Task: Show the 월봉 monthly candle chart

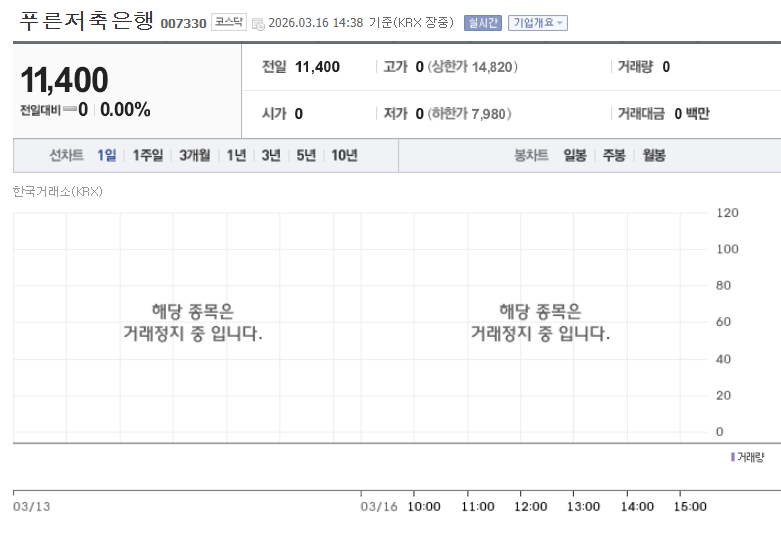Action: click(654, 155)
